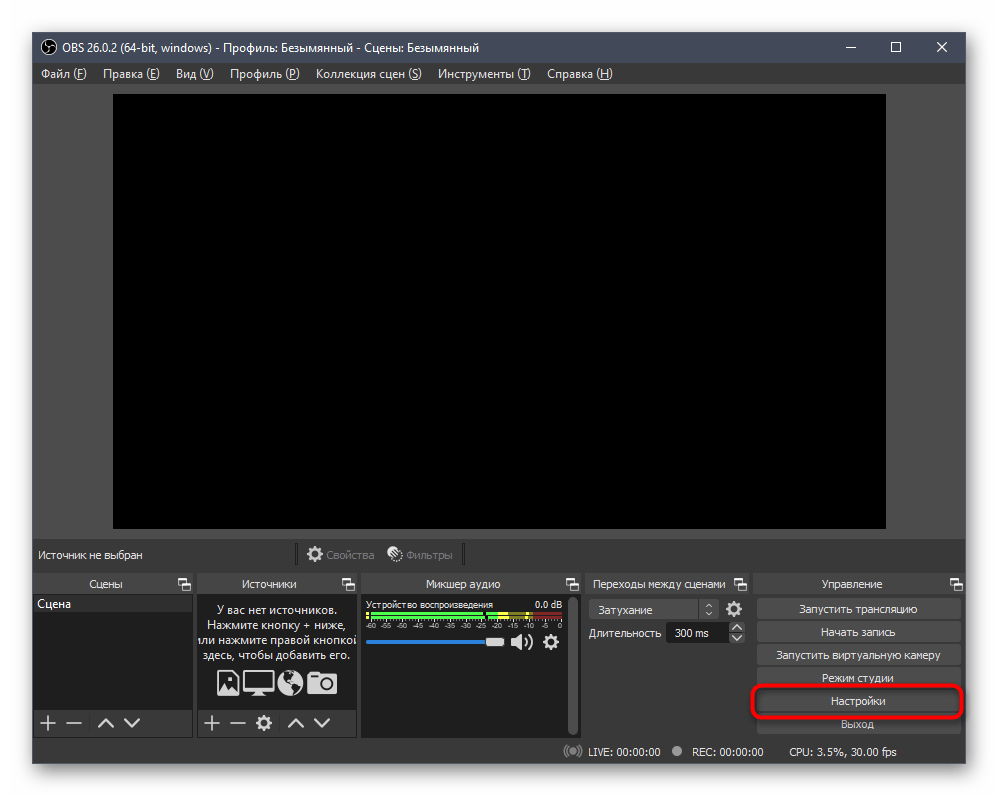Toggle Режим студии mode
The image size is (998, 796).
(x=857, y=678)
